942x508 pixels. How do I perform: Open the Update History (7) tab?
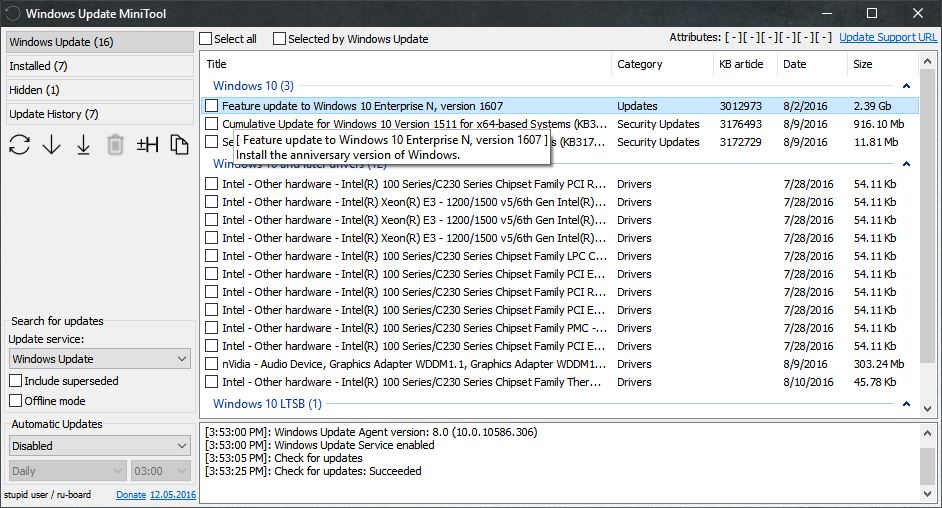coord(100,114)
